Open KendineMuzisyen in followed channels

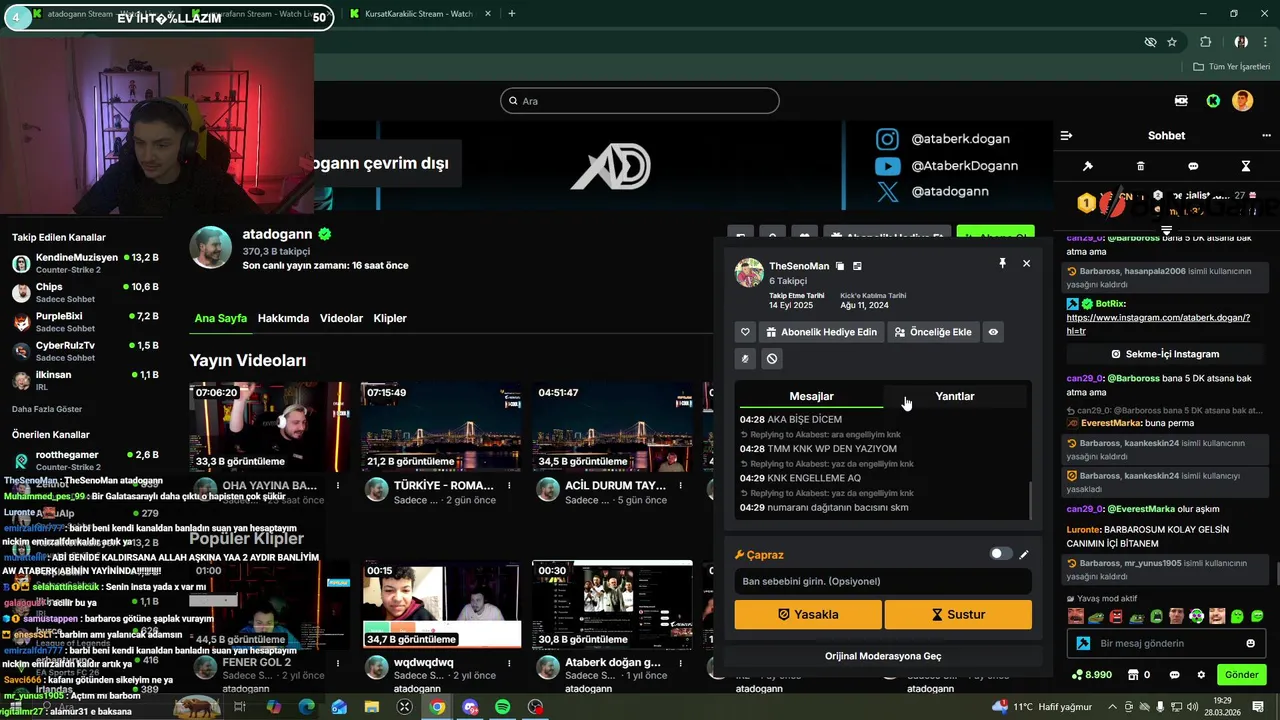[85, 263]
